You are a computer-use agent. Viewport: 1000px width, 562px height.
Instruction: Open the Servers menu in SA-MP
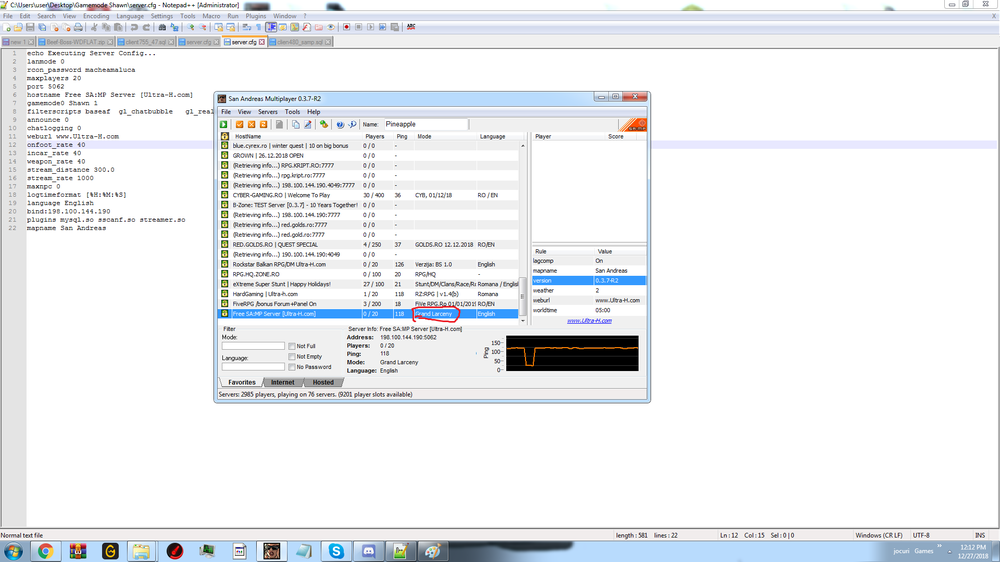(268, 112)
